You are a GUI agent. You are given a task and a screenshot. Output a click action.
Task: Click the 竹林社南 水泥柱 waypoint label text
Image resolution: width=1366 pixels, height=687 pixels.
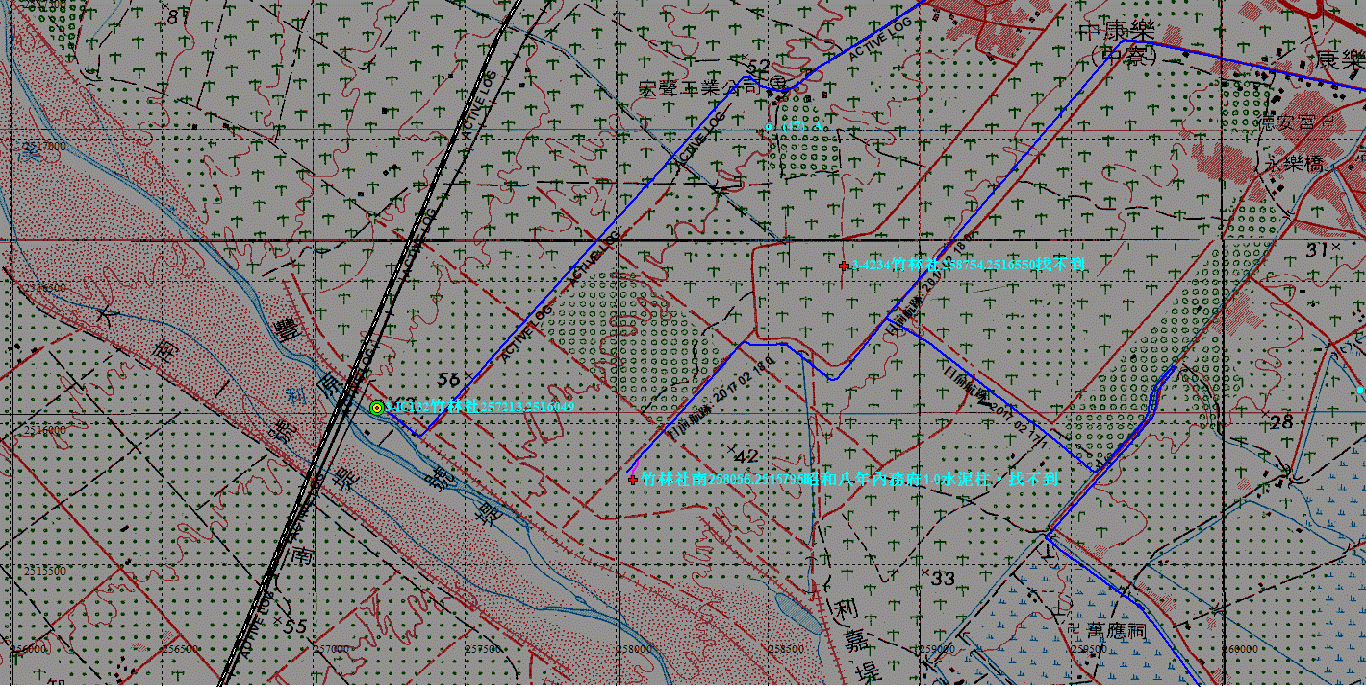pos(850,480)
